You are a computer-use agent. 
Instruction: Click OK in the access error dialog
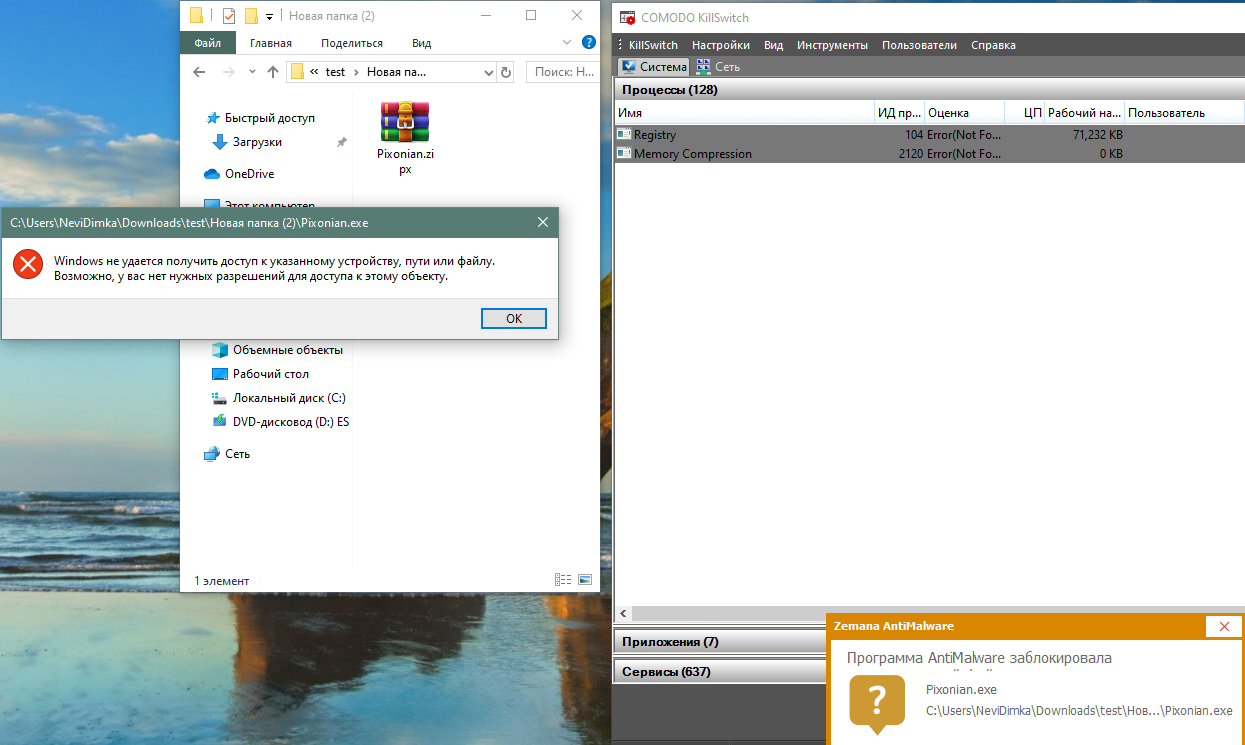(513, 319)
